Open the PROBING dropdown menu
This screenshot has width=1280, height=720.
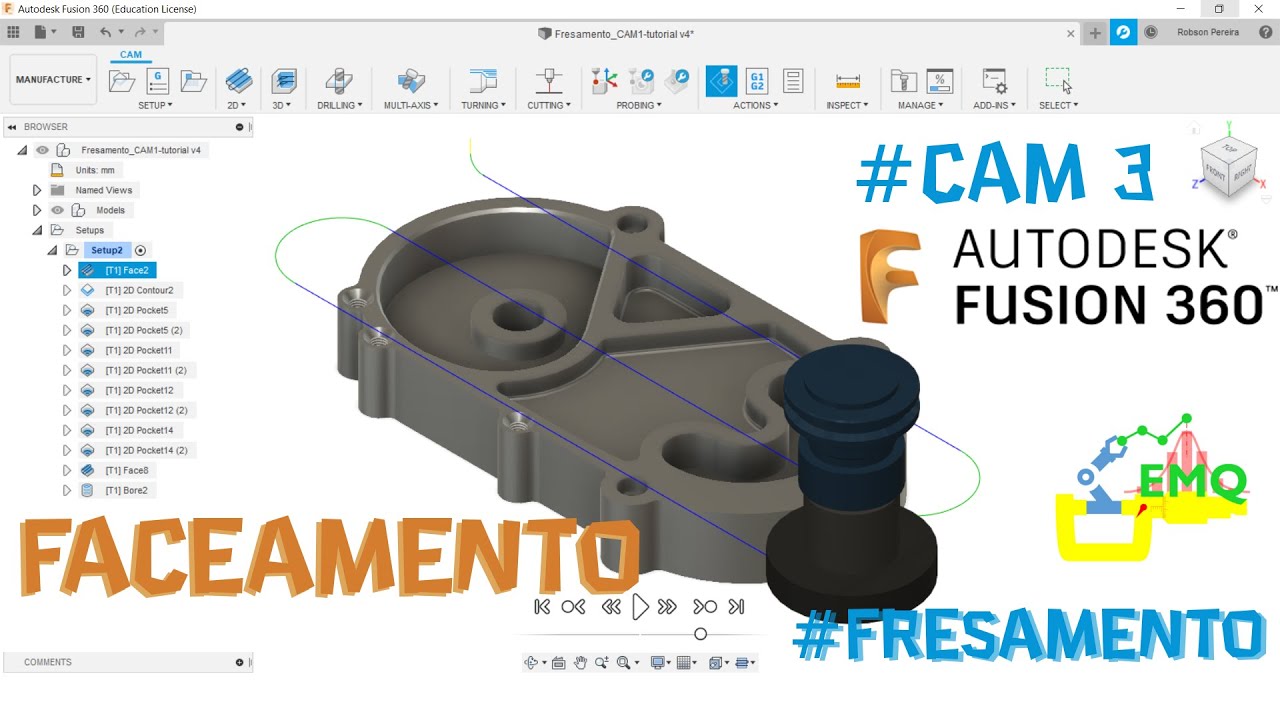click(639, 105)
